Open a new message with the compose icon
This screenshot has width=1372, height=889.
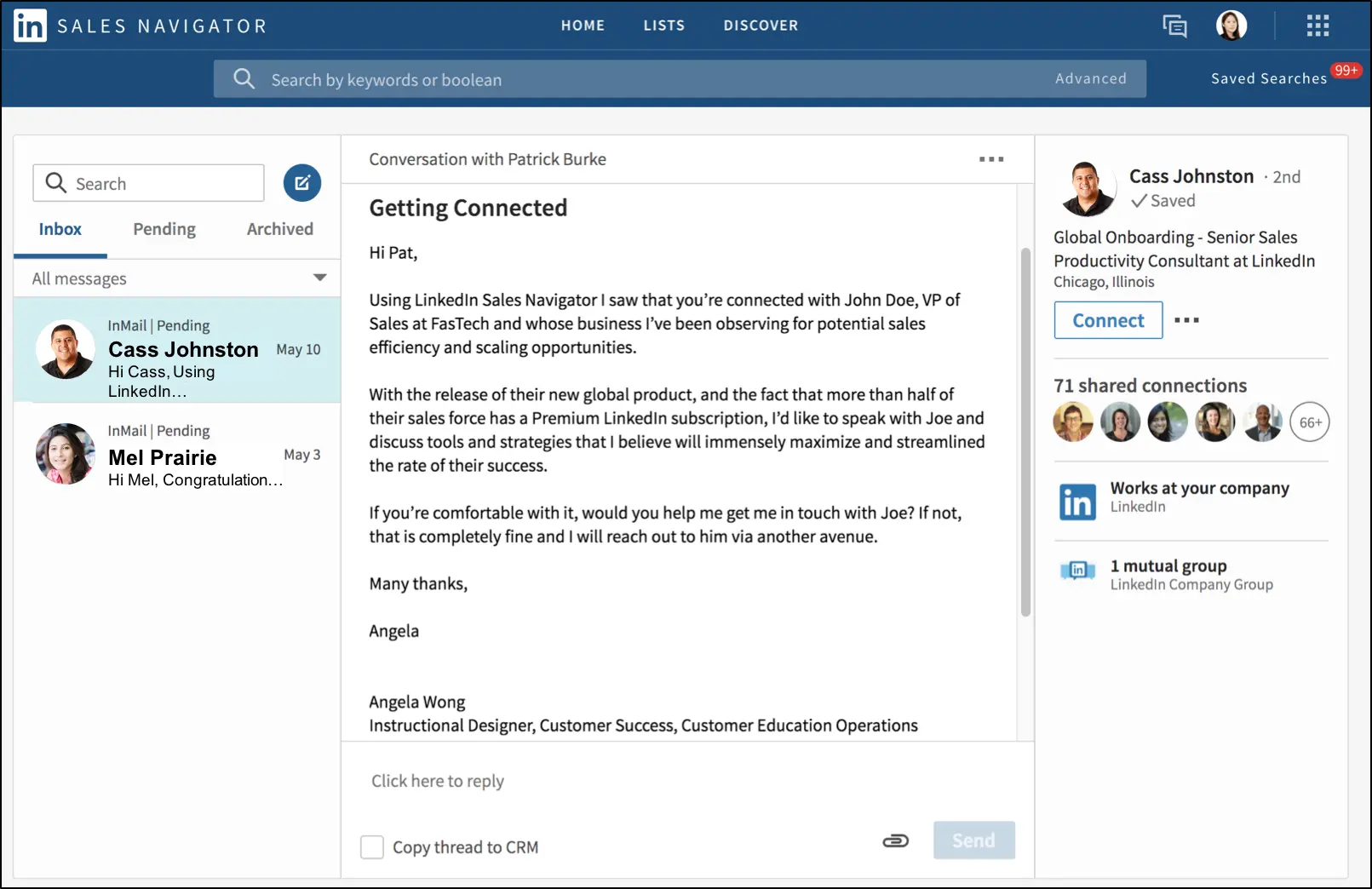pos(301,182)
